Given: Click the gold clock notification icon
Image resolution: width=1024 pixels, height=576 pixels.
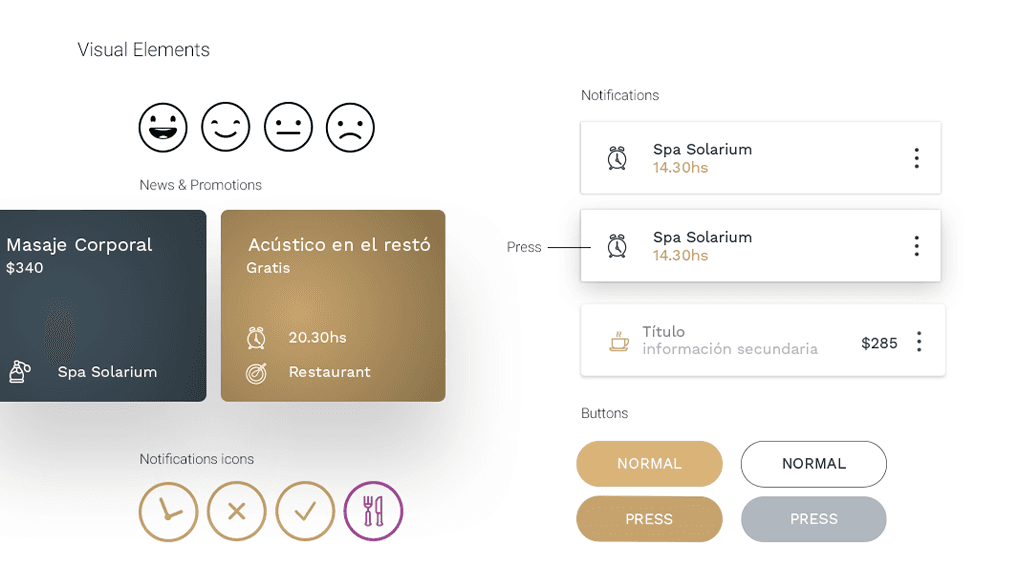Looking at the screenshot, I should tap(168, 511).
